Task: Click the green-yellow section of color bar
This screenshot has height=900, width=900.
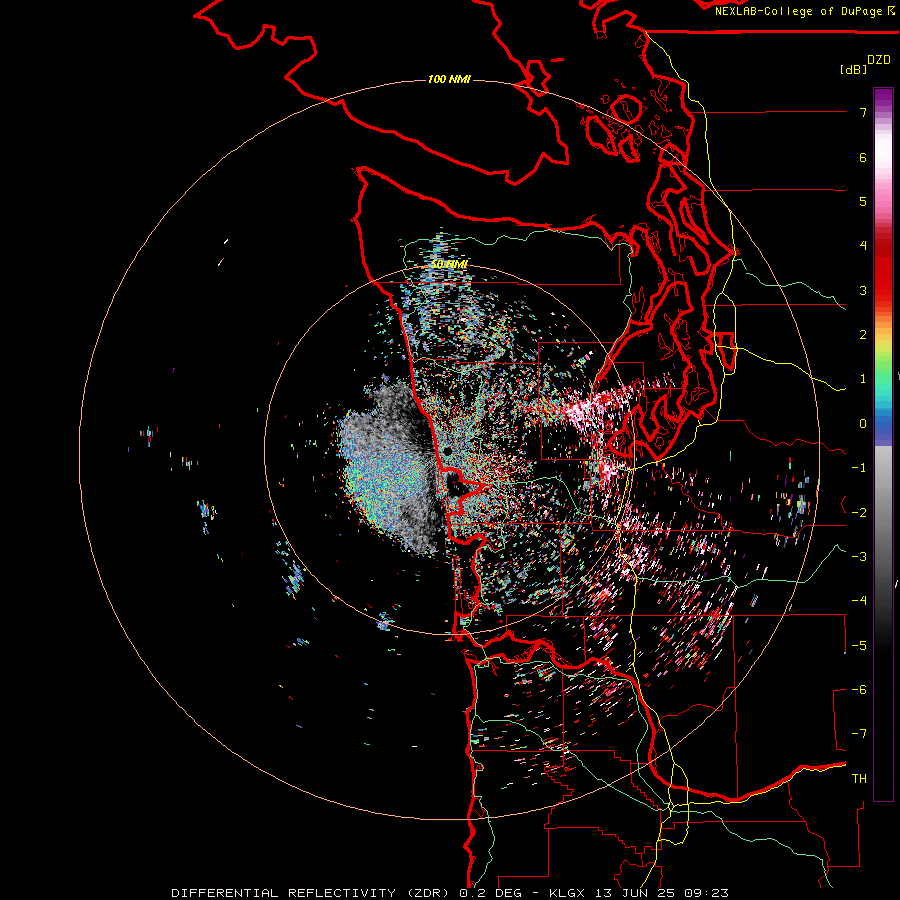Action: (x=883, y=359)
